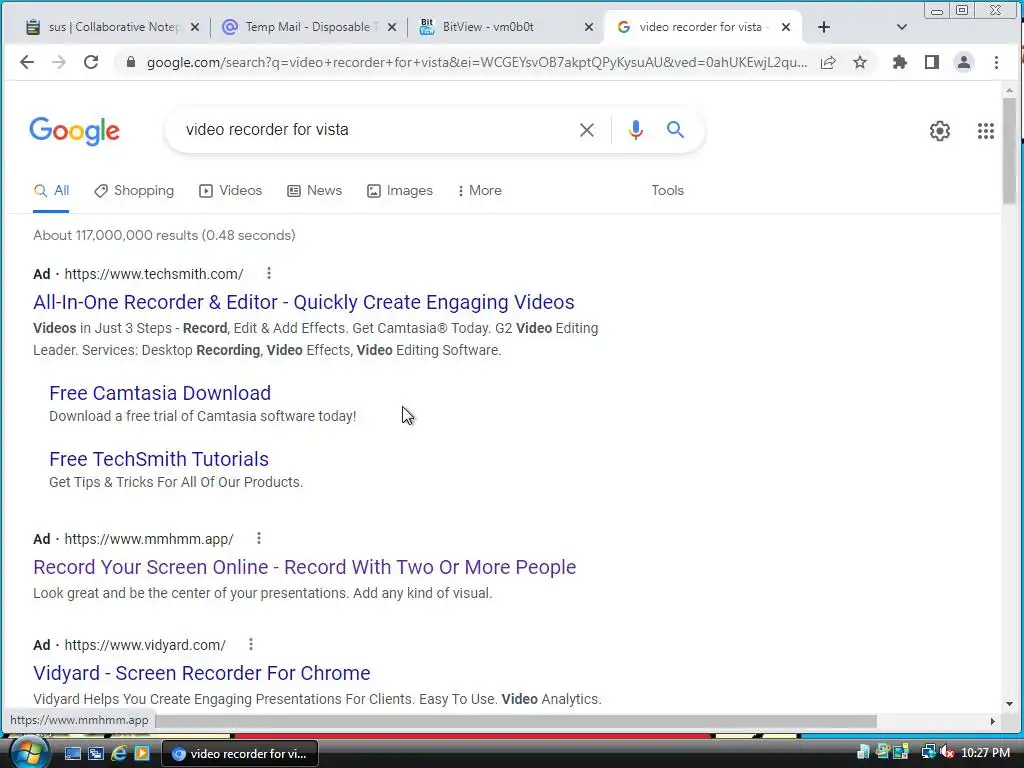Click the About 117,000,000 results text
Viewport: 1024px width, 768px height.
(x=164, y=235)
